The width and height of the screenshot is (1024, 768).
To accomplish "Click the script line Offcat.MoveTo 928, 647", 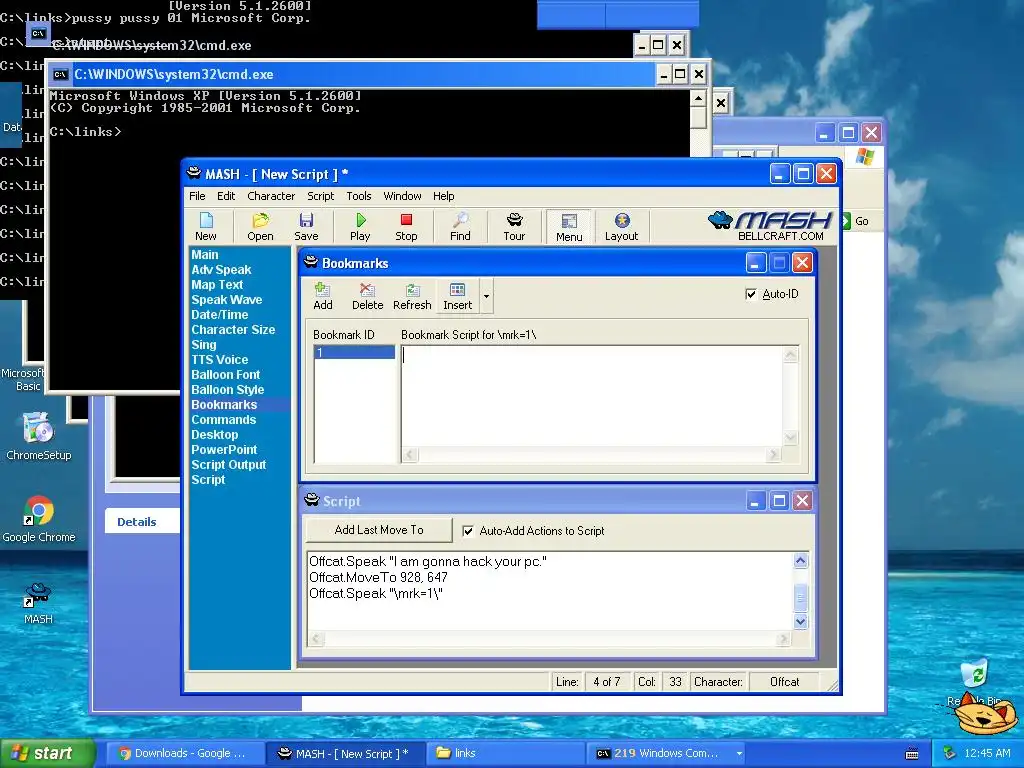I will pos(378,577).
